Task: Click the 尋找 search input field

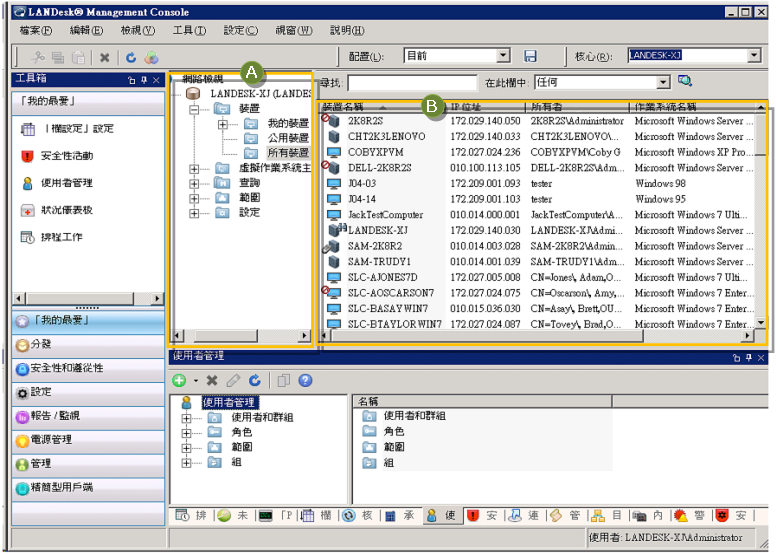Action: (x=412, y=83)
